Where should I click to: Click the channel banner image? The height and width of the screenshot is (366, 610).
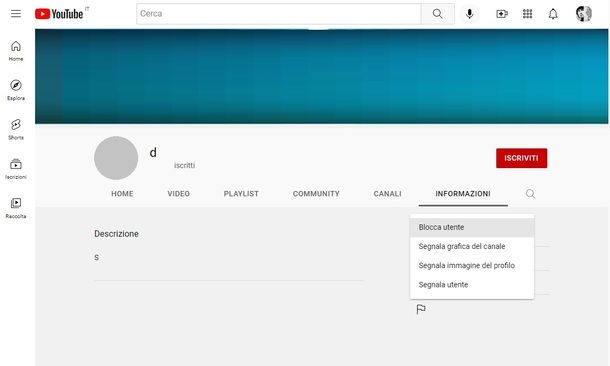coord(321,76)
